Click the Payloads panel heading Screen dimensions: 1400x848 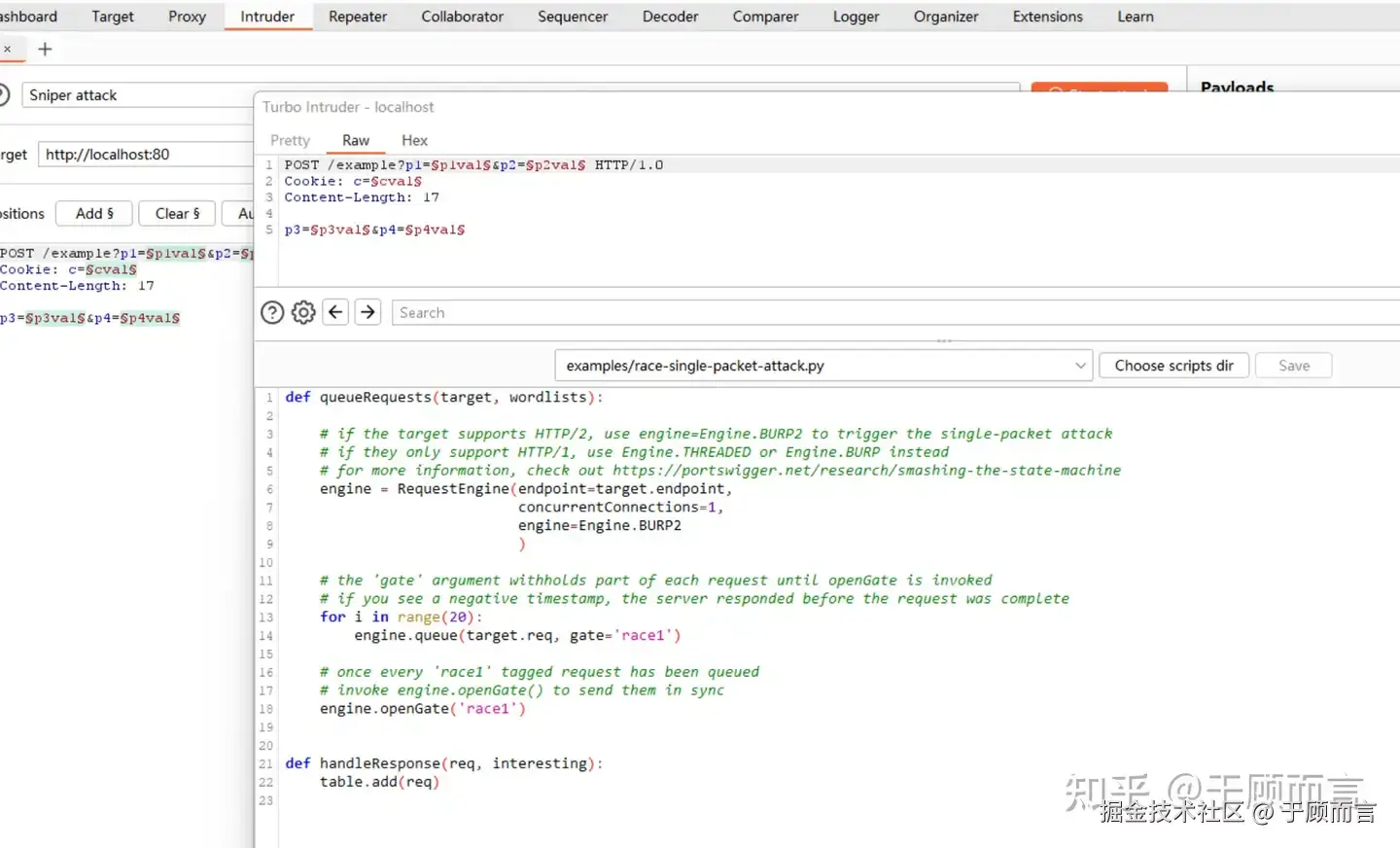(1237, 87)
